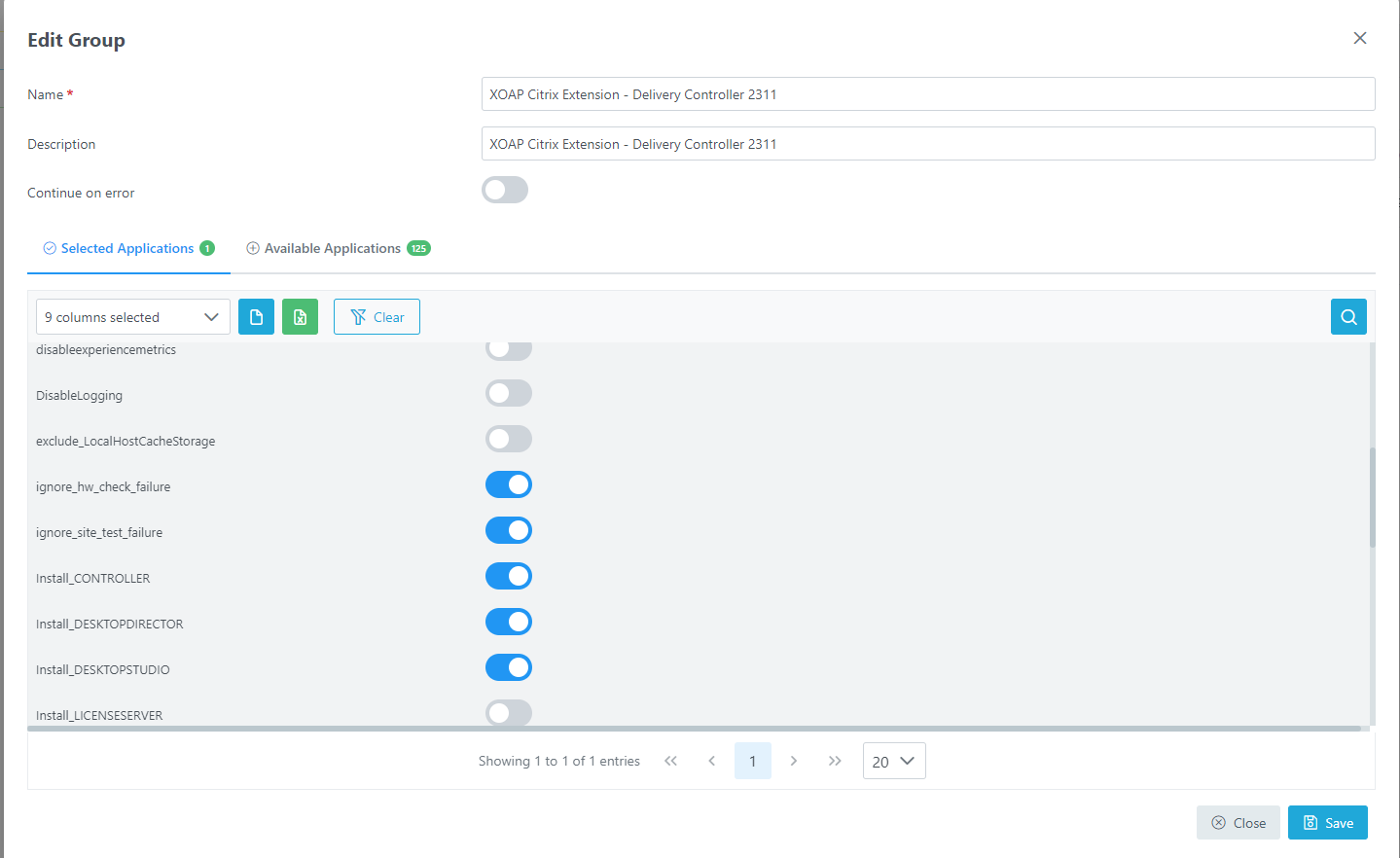Screen dimensions: 1400x858
Task: Select the Selected Applications tab
Action: click(127, 248)
